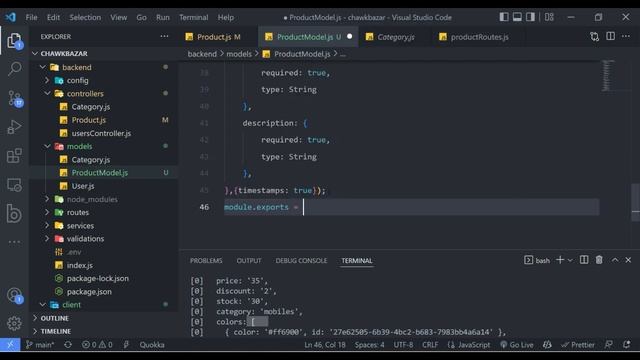Open the Manage gear icon

click(x=14, y=323)
